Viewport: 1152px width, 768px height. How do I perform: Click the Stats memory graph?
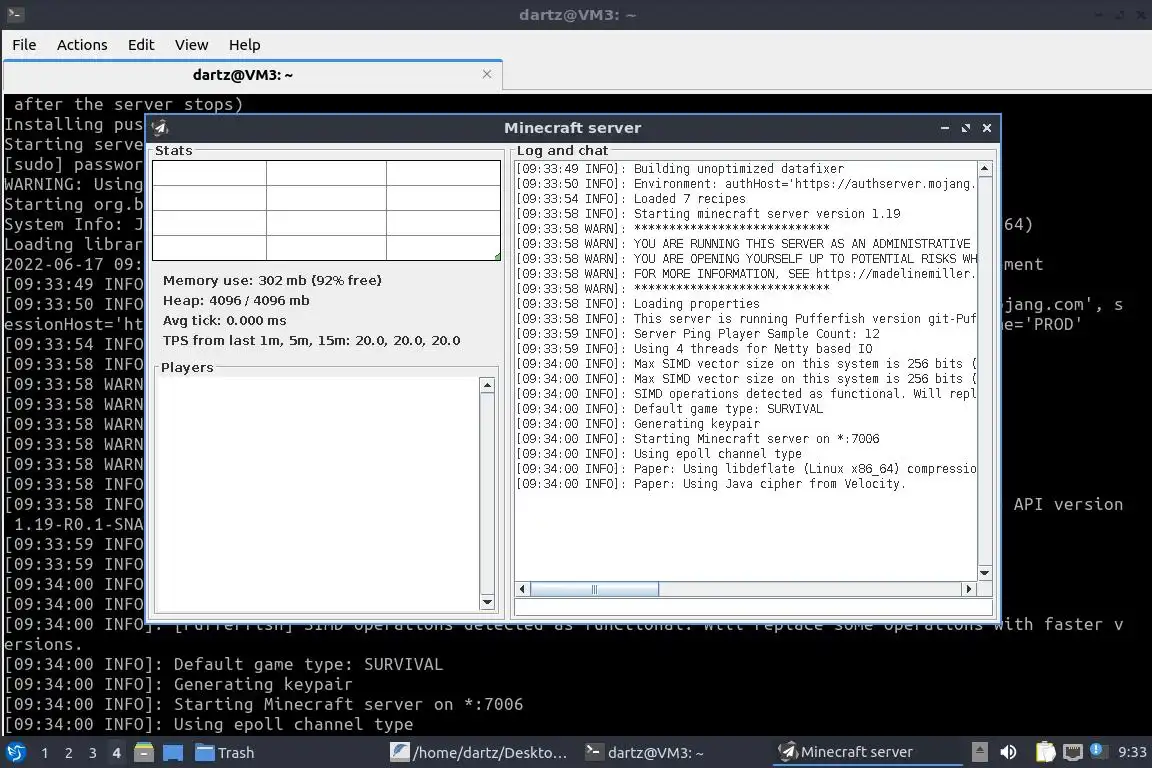click(326, 210)
